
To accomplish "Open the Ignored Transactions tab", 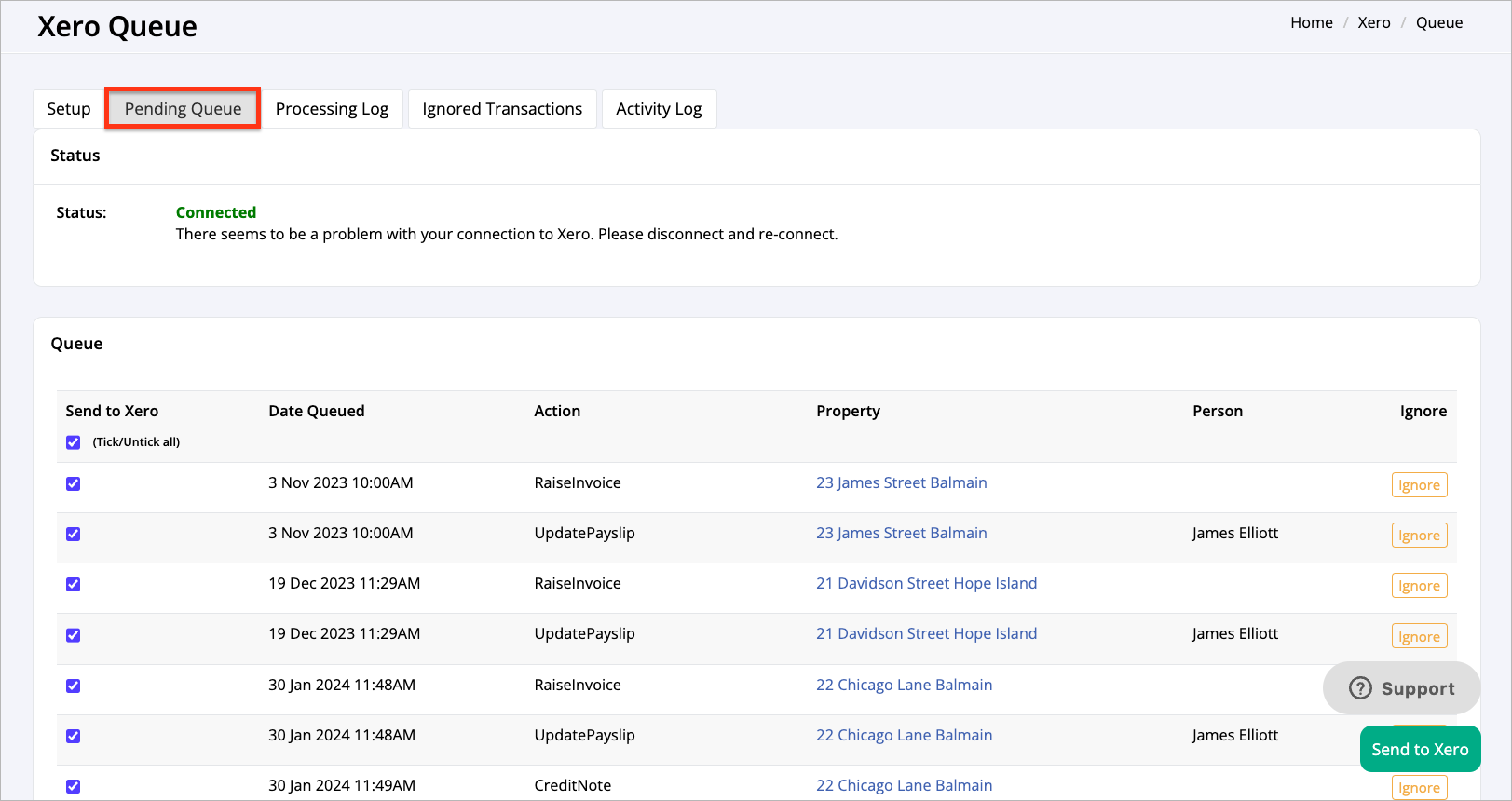I will (x=502, y=109).
